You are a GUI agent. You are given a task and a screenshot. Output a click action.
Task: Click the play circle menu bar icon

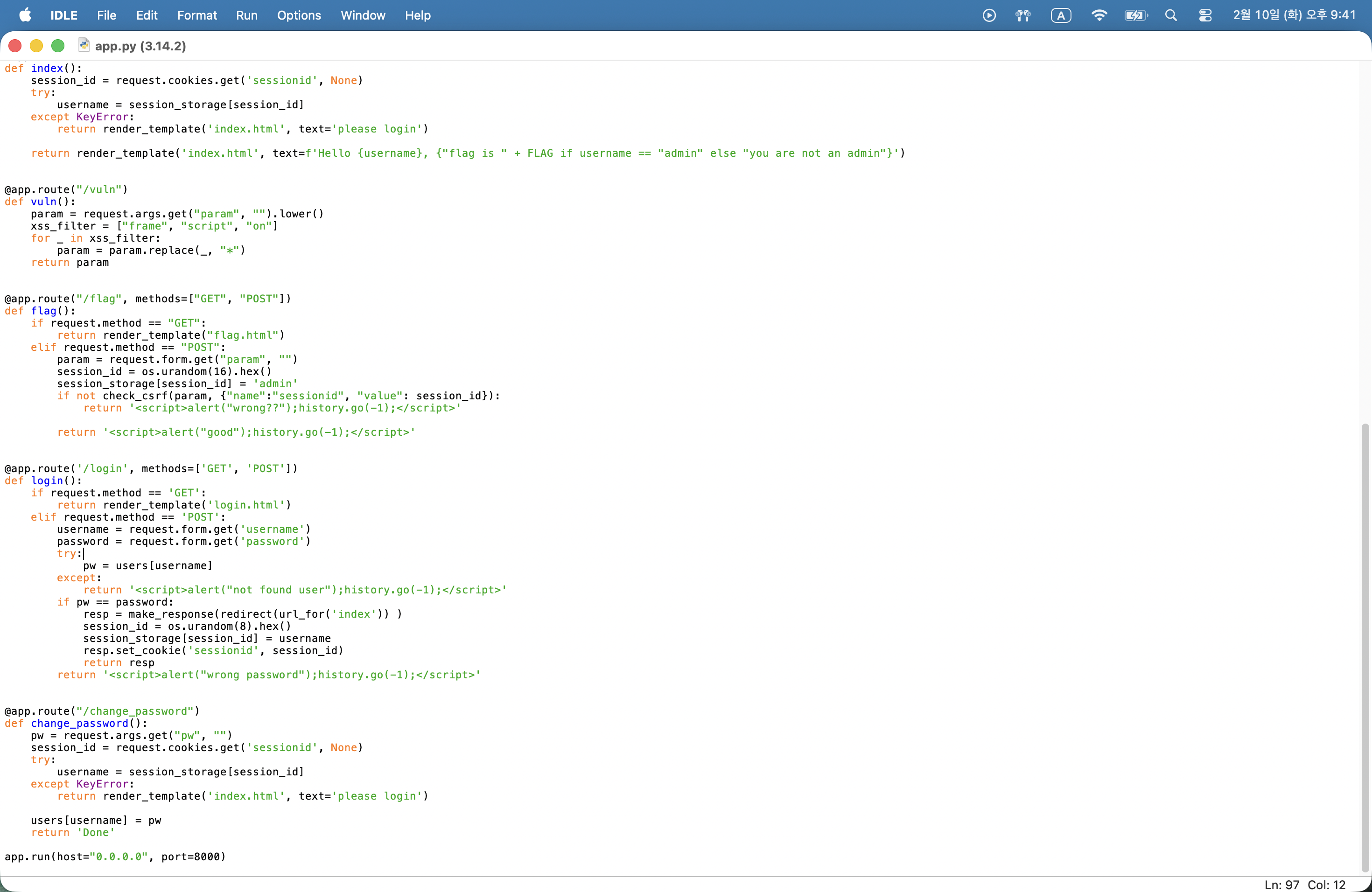989,15
